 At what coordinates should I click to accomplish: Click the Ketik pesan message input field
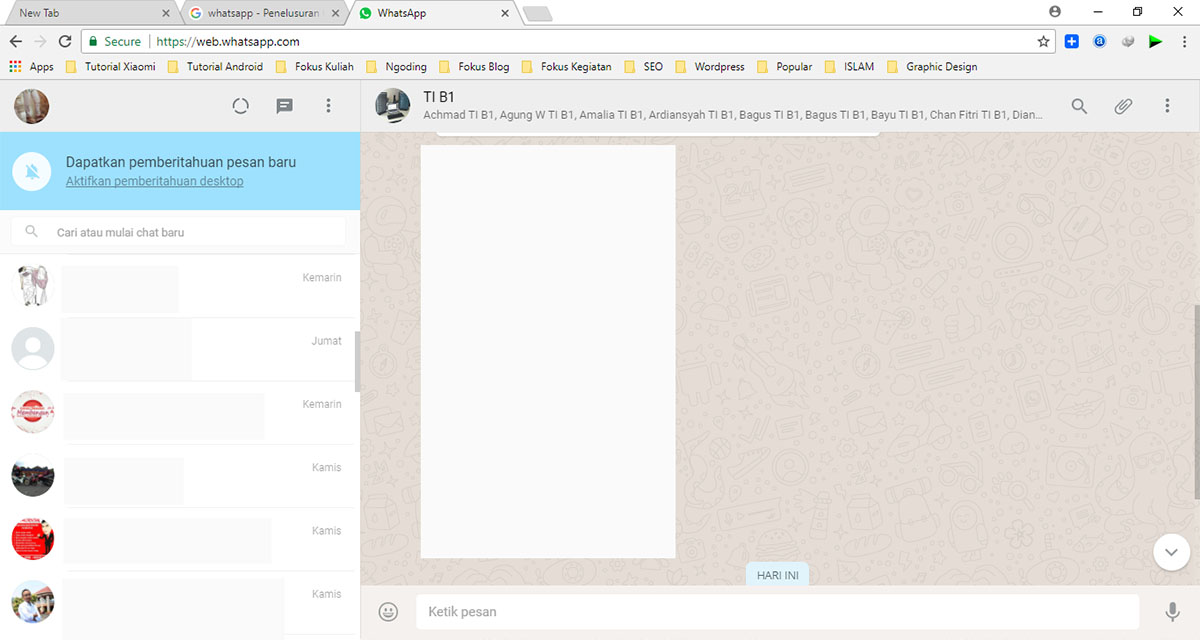700,611
